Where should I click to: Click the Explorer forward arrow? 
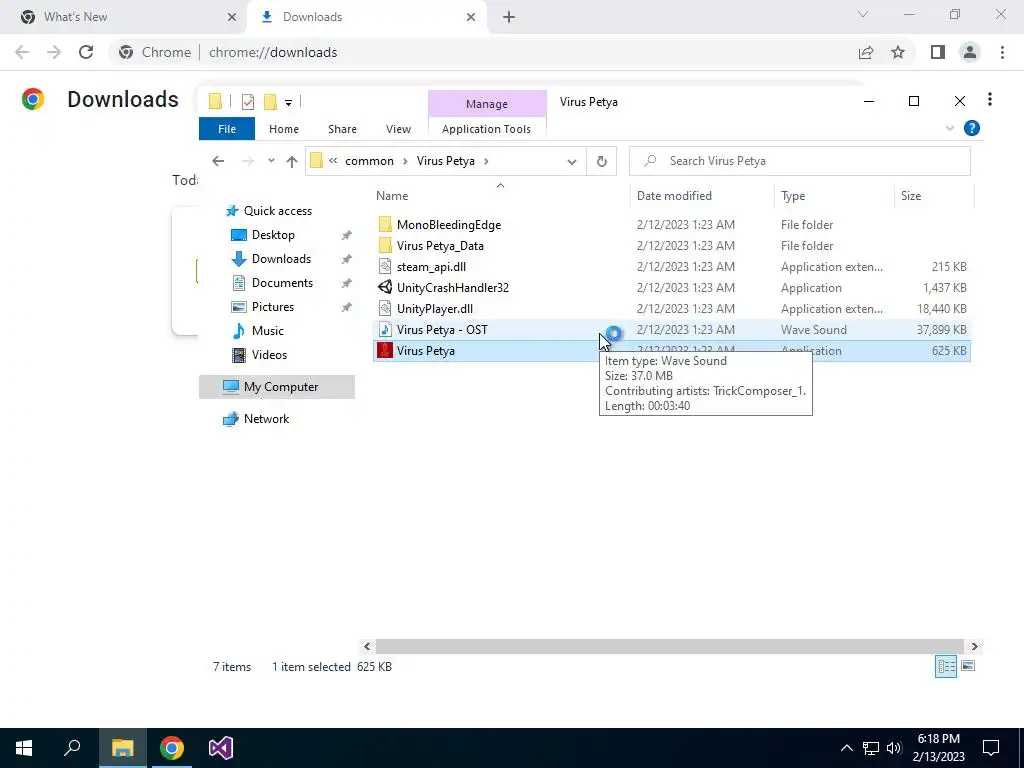click(248, 161)
